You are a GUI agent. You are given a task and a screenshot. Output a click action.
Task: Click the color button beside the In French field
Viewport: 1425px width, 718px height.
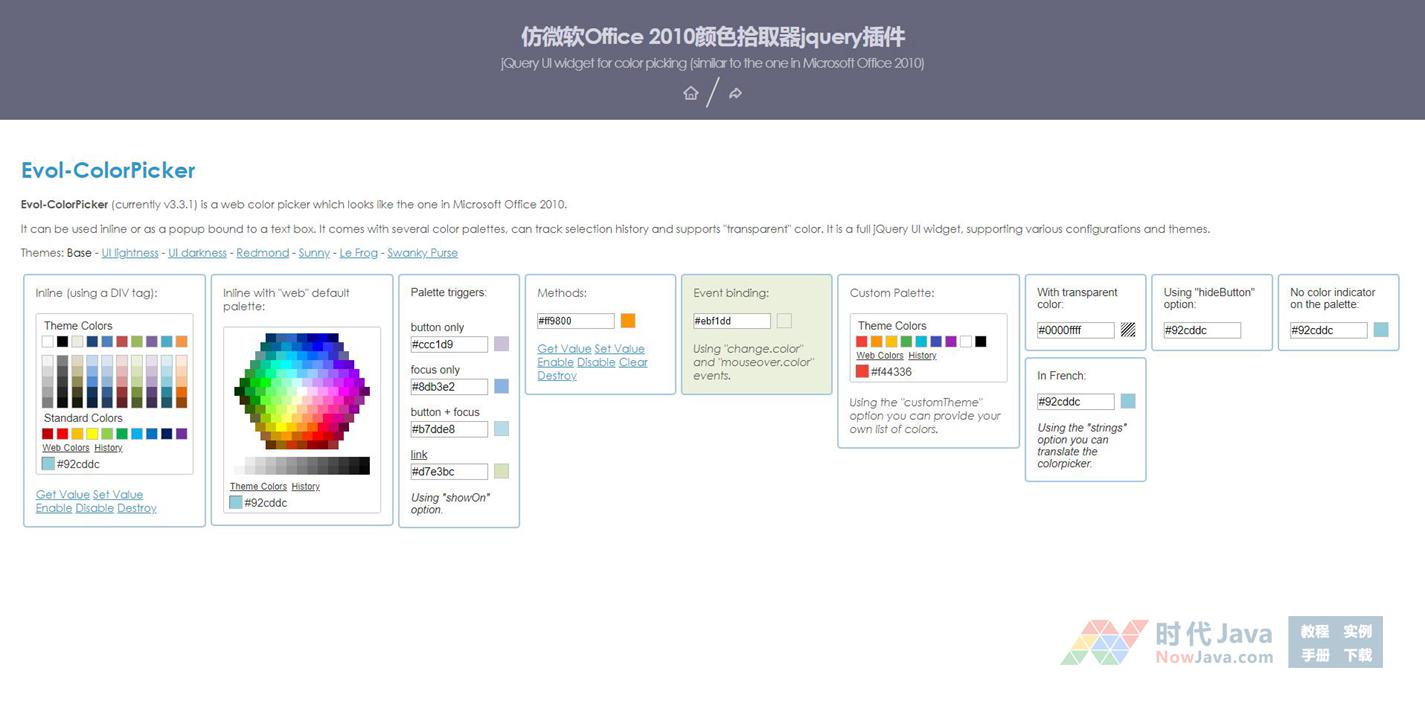click(1128, 402)
